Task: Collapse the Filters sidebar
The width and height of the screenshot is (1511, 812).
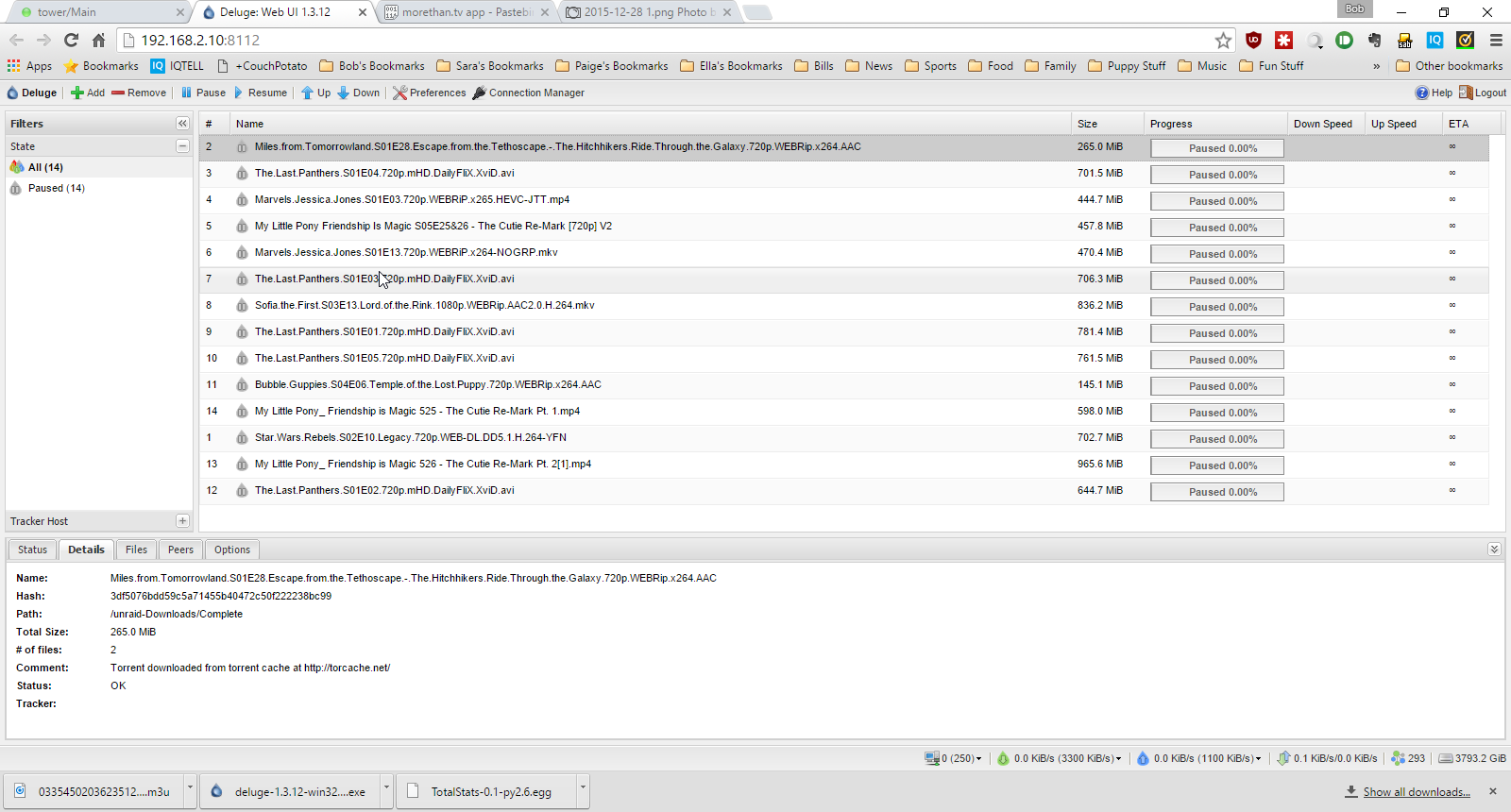Action: pyautogui.click(x=182, y=124)
